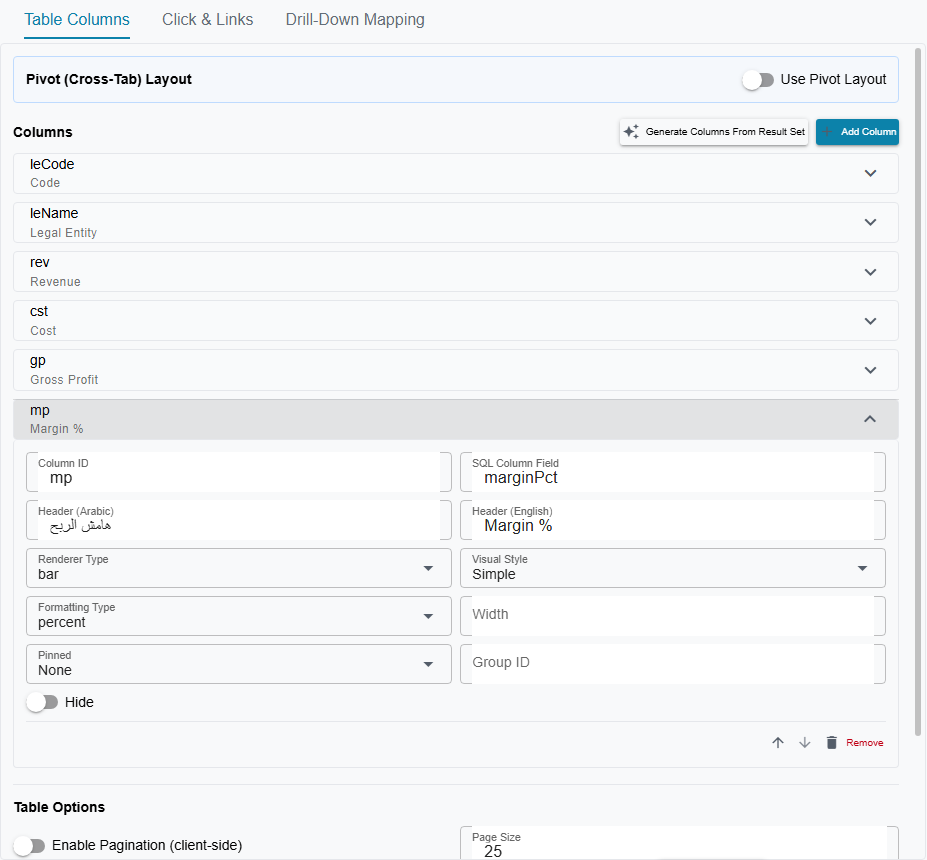Image resolution: width=927 pixels, height=860 pixels.
Task: Toggle the Hide column switch
Action: (x=43, y=702)
